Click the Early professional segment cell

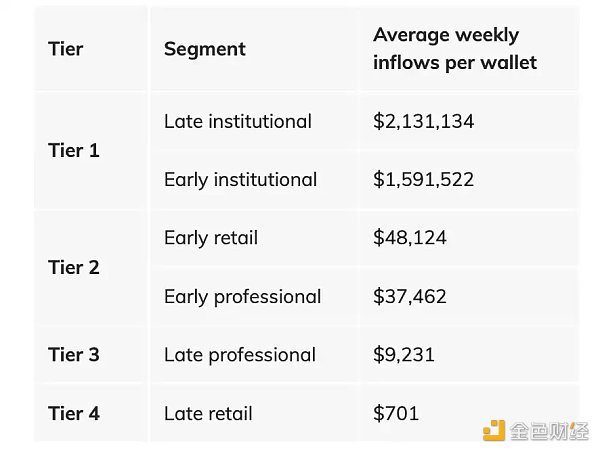[x=242, y=297]
